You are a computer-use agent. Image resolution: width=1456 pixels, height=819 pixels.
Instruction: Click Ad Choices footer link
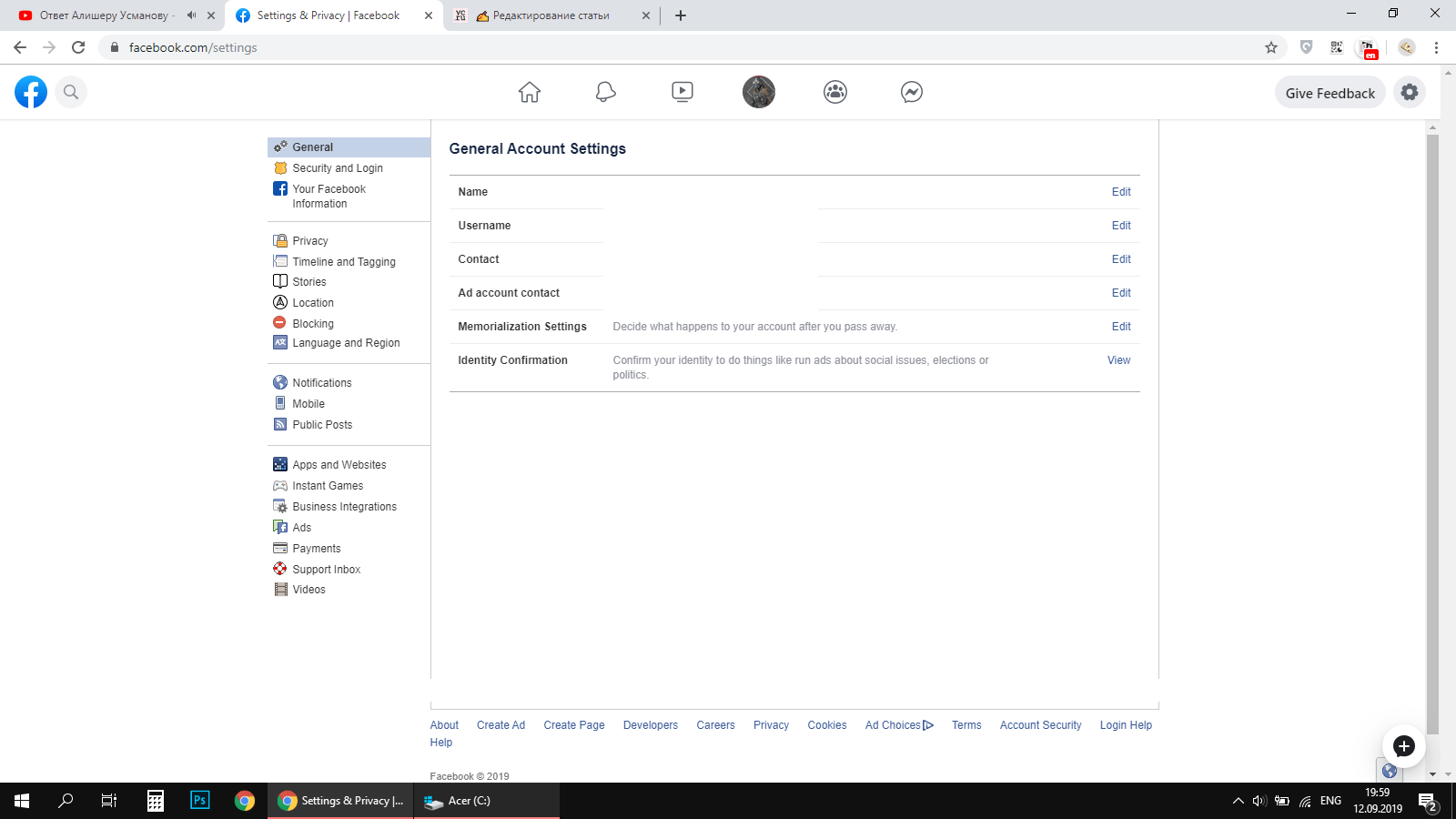(x=899, y=725)
